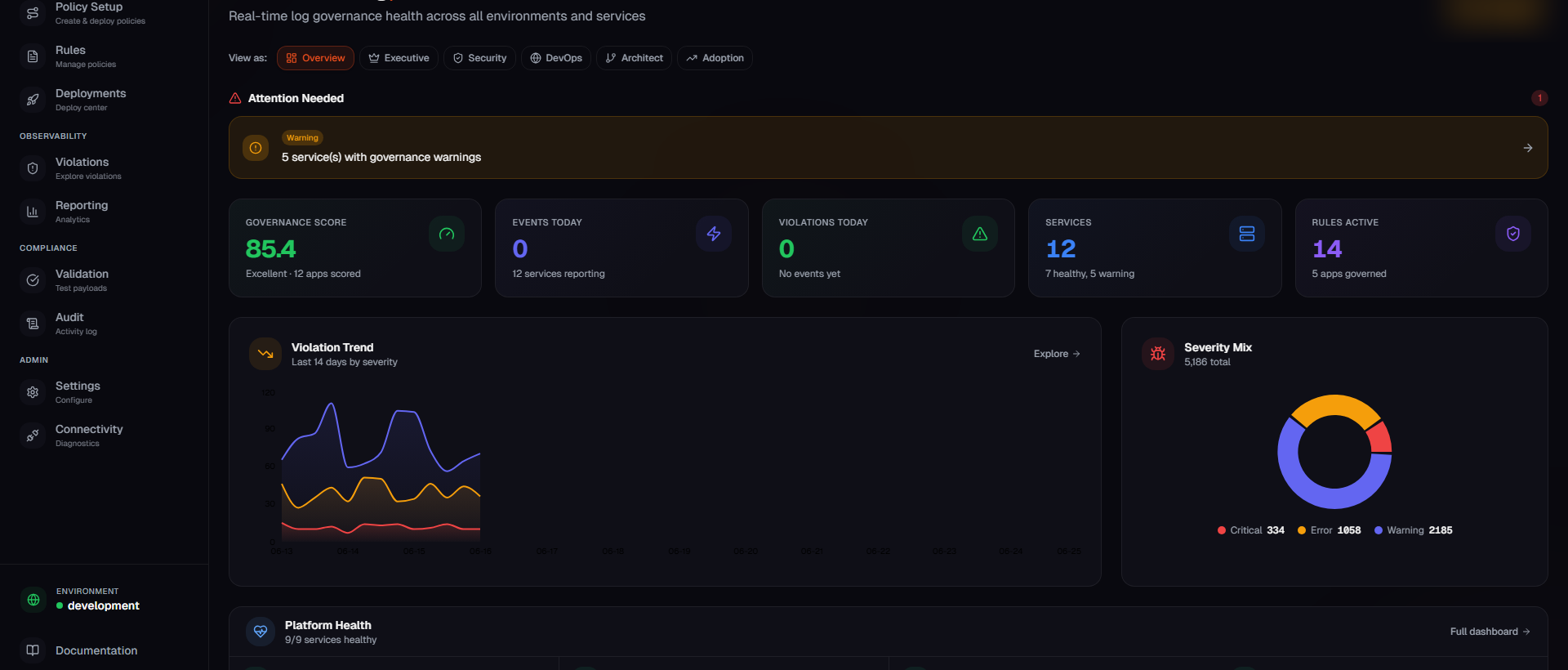The width and height of the screenshot is (1568, 670).
Task: Click '12 services reporting' text
Action: click(x=559, y=274)
